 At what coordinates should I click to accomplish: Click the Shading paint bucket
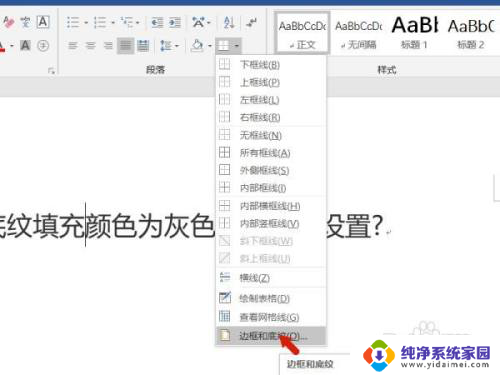pos(197,45)
